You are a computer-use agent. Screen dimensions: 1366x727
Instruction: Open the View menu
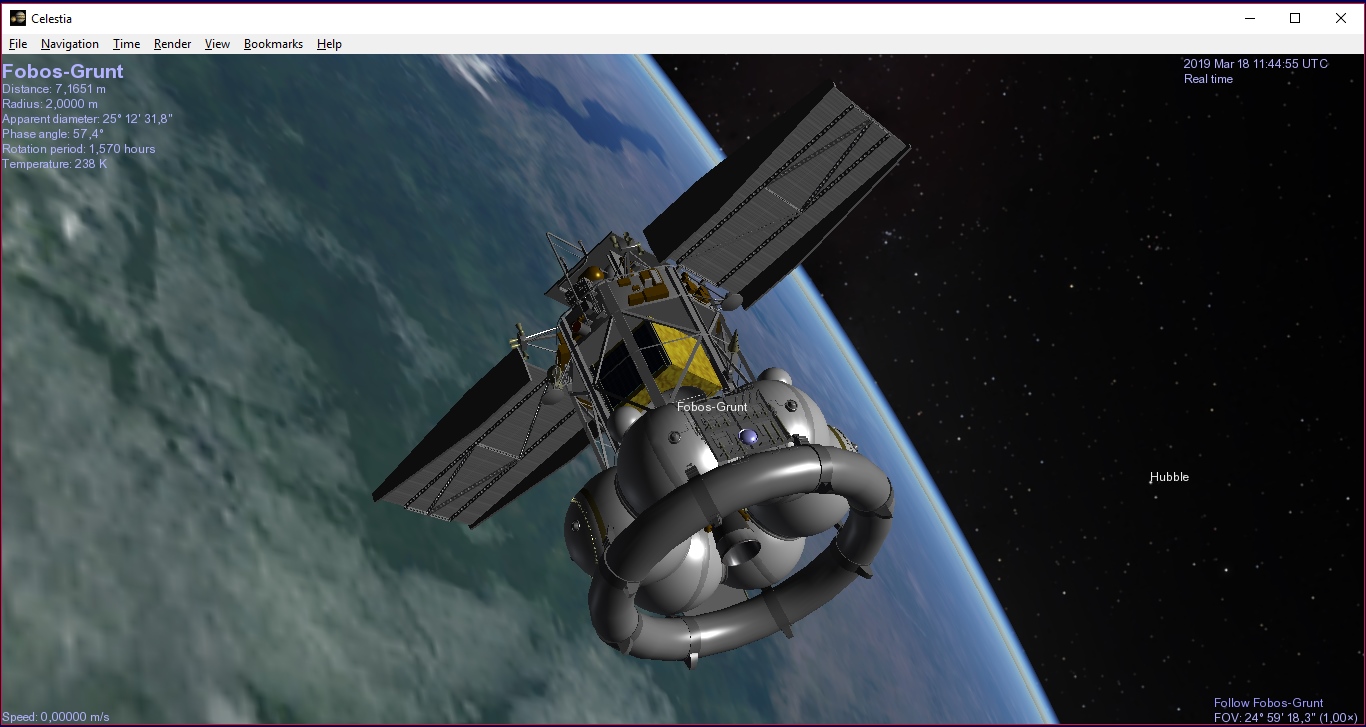point(217,44)
